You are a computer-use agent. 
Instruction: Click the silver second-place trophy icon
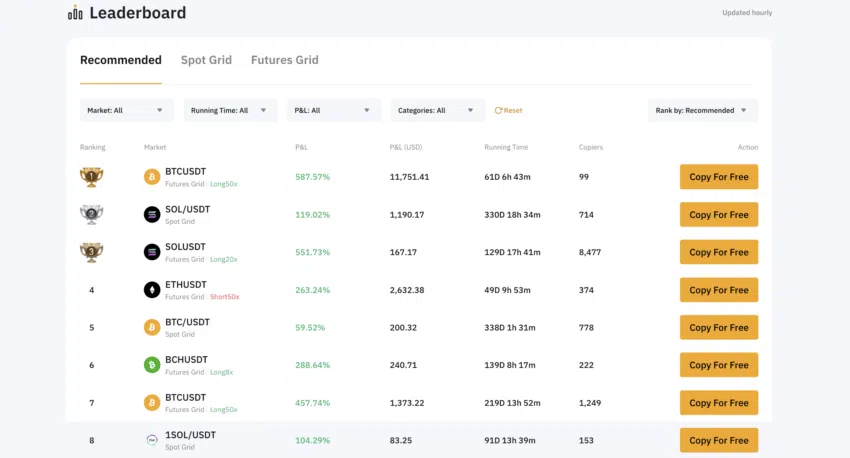tap(91, 214)
